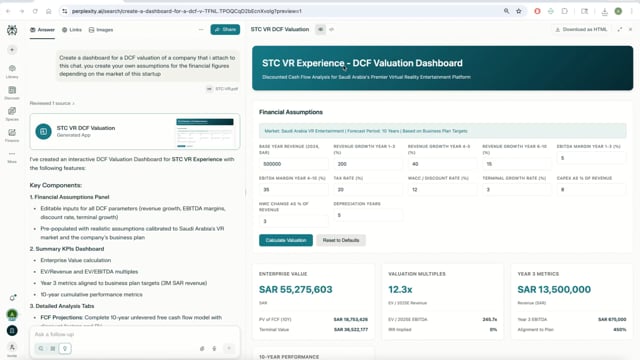Open the browser profile avatar
The width and height of the screenshot is (640, 360).
[x=618, y=11]
